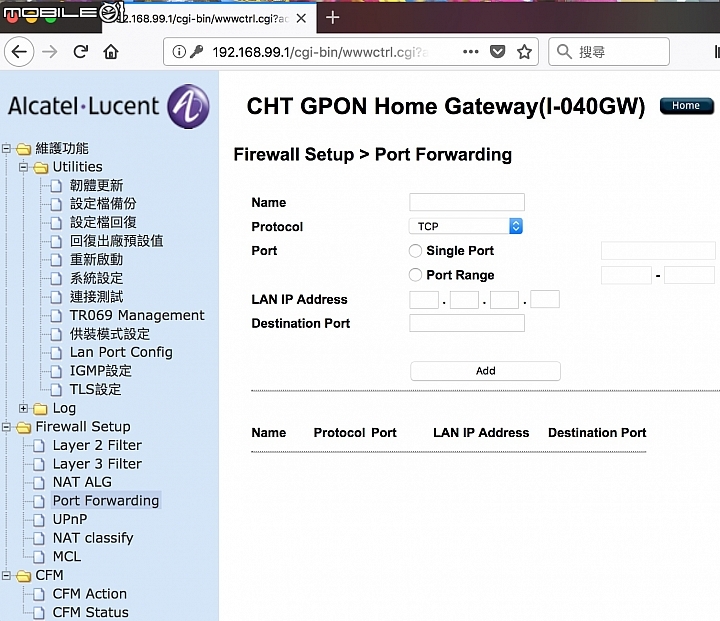This screenshot has width=720, height=621.
Task: Click the 搜尋 search box
Action: (x=608, y=51)
